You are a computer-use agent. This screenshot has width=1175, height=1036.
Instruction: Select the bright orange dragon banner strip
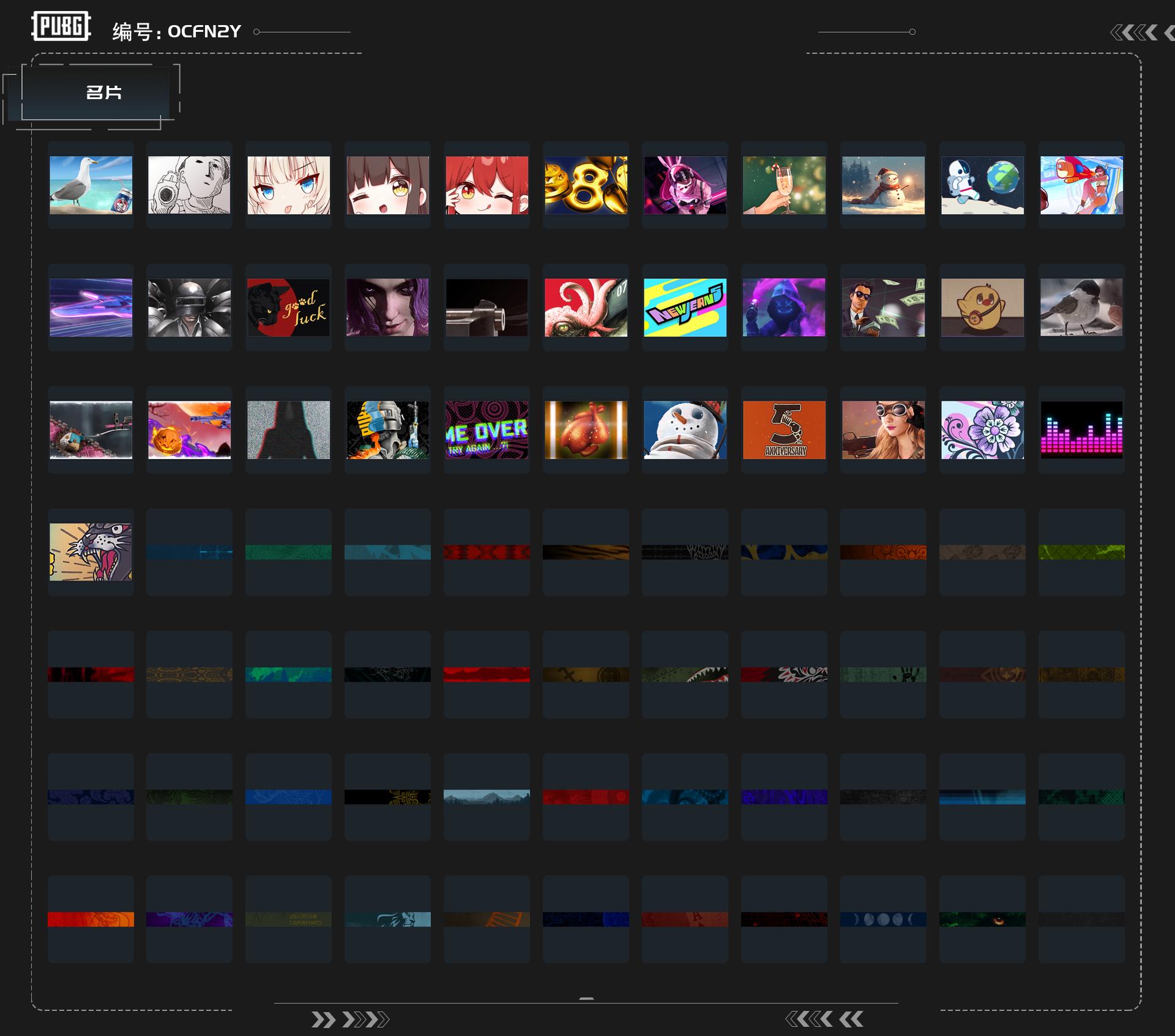tap(91, 919)
